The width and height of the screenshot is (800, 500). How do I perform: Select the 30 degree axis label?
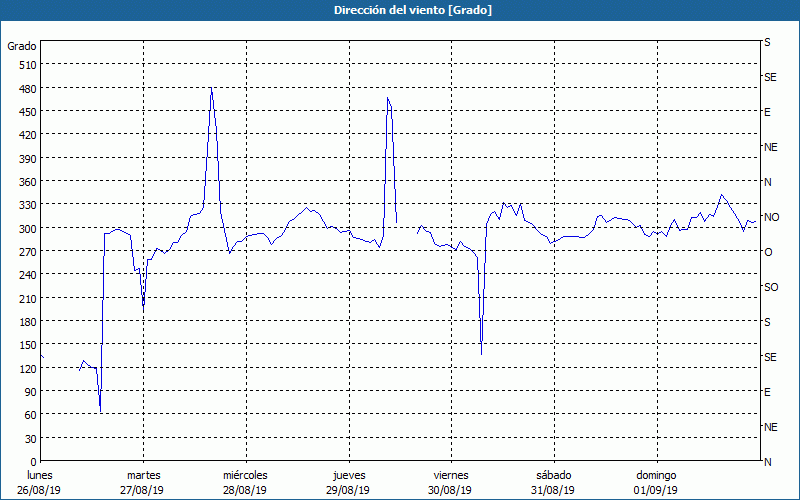[31, 439]
